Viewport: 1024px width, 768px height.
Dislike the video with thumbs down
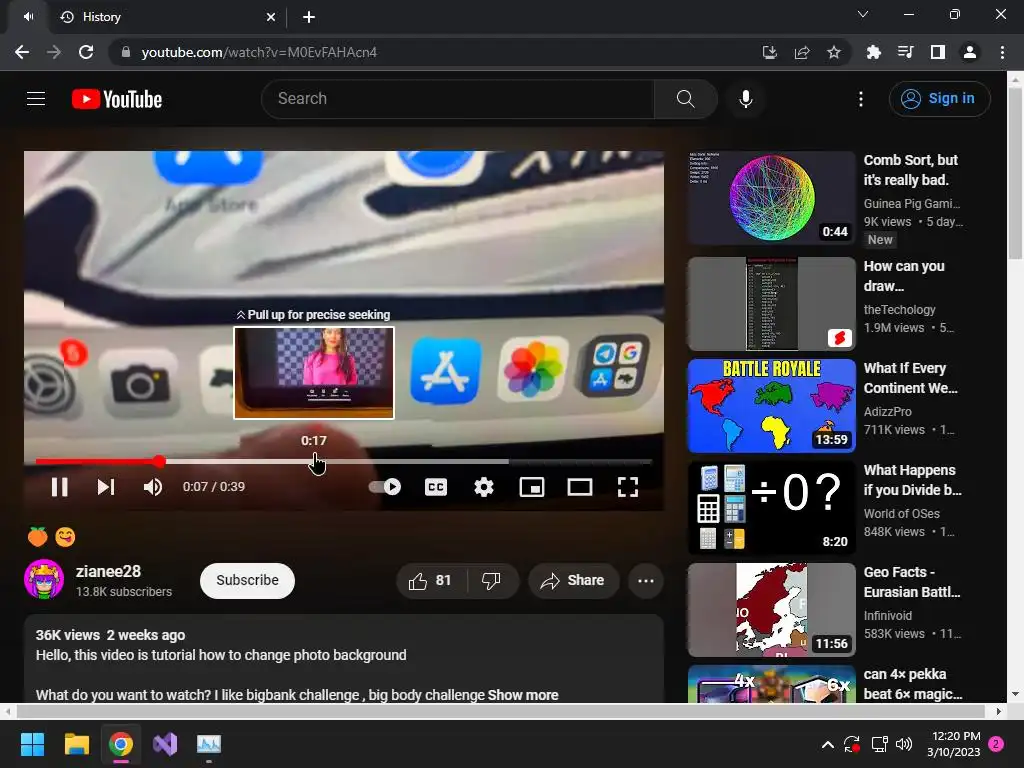pos(491,581)
